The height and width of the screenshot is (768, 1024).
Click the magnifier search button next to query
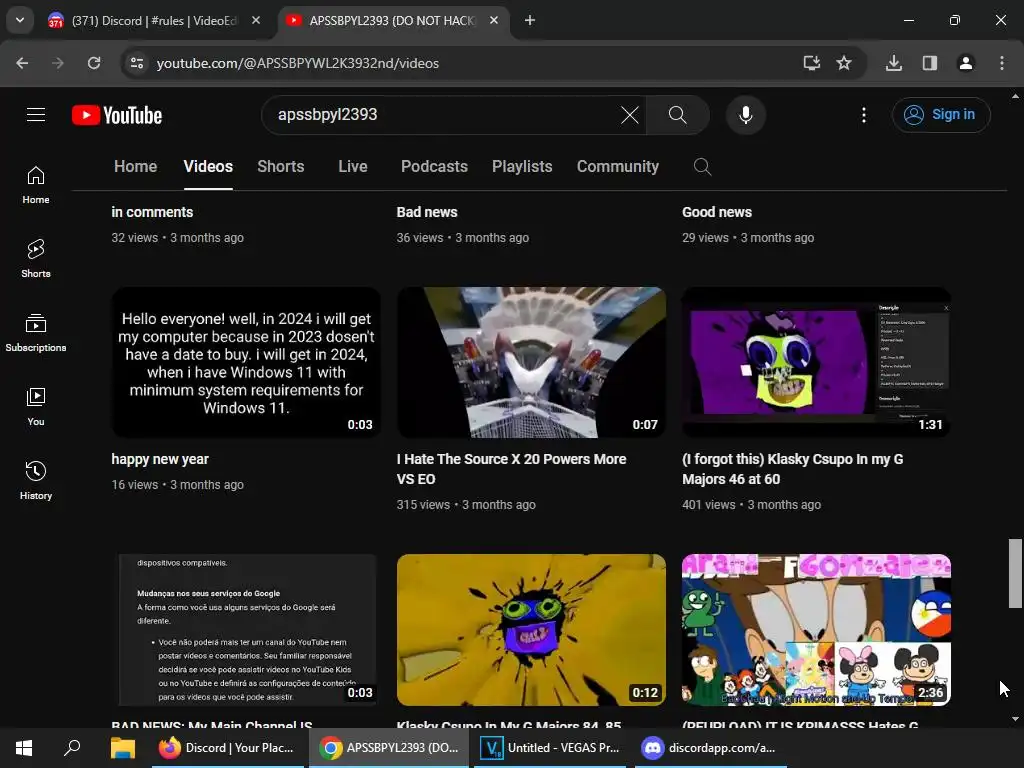(x=677, y=115)
